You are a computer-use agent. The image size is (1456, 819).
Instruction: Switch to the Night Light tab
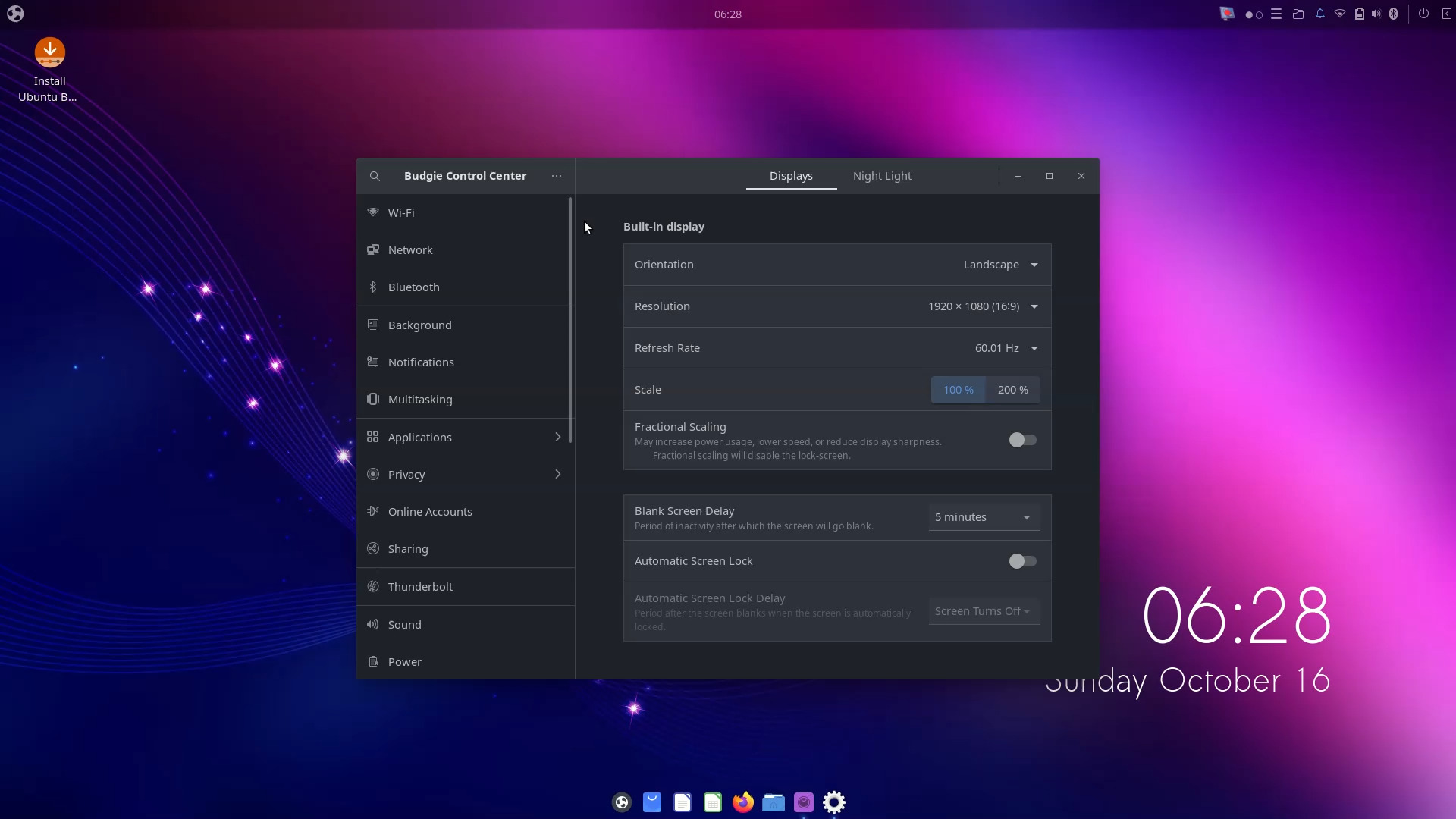click(x=882, y=176)
